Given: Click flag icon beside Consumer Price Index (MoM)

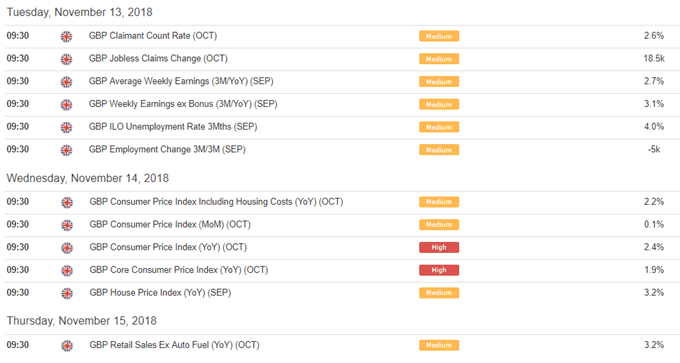Looking at the screenshot, I should (x=67, y=225).
